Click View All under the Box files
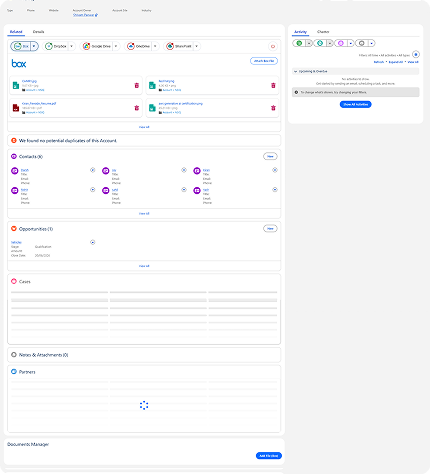 click(144, 127)
